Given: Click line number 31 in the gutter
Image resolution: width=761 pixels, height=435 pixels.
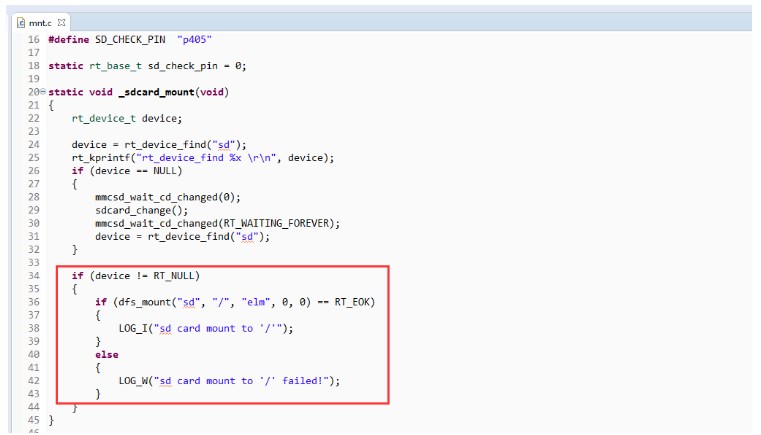Looking at the screenshot, I should click(x=33, y=236).
